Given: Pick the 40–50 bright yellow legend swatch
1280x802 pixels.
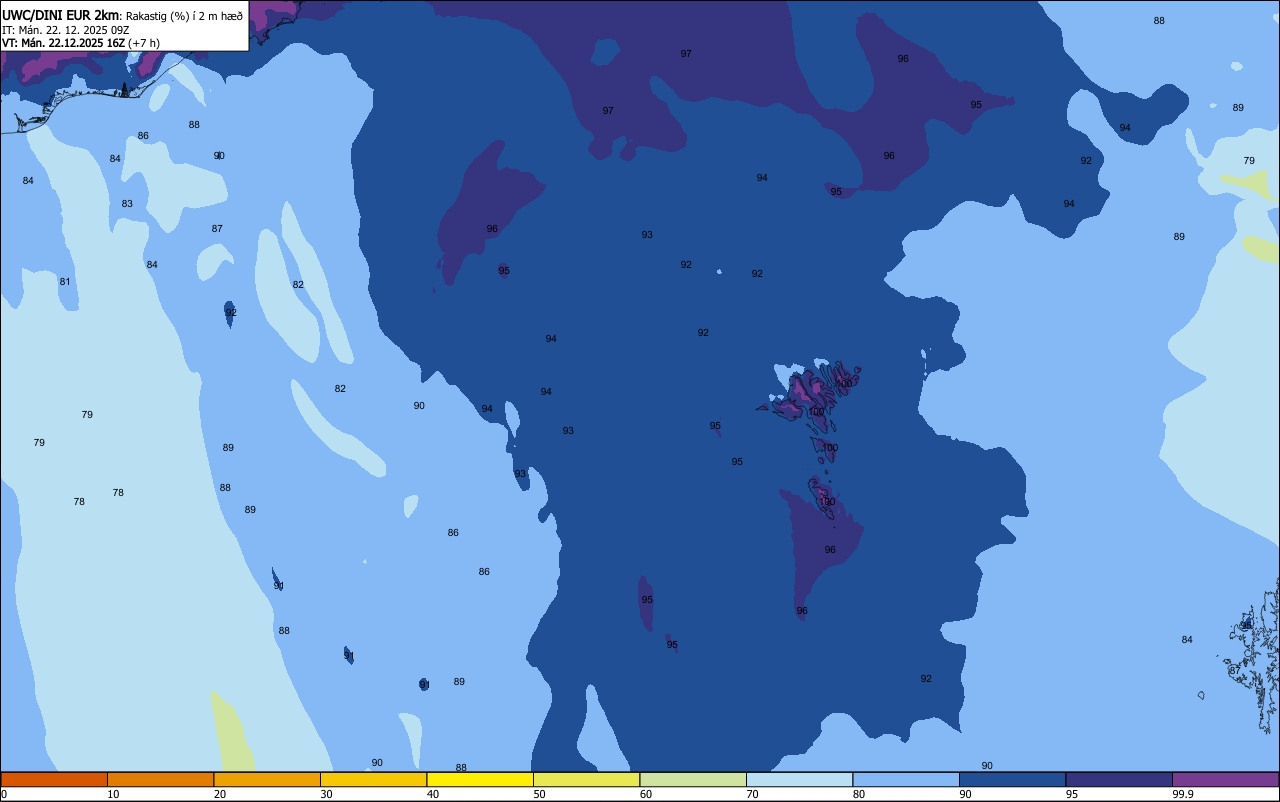Looking at the screenshot, I should pos(480,779).
